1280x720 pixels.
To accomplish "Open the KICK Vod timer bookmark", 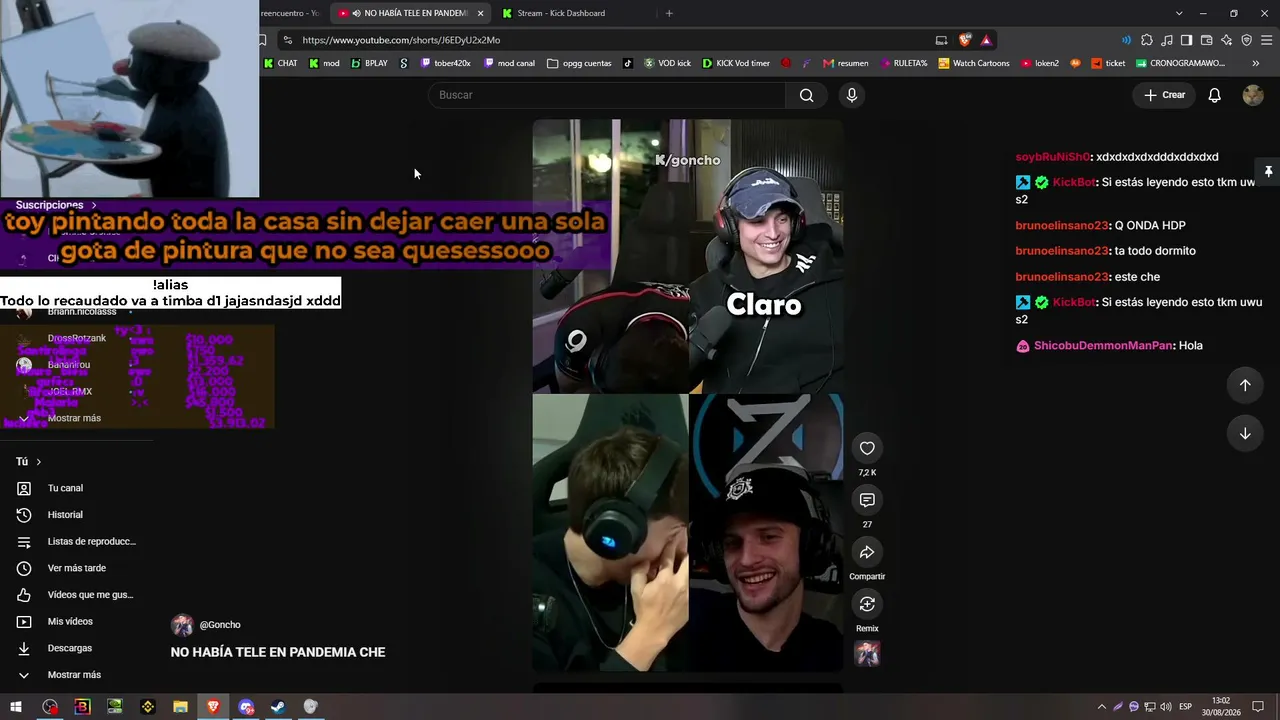I will [736, 63].
